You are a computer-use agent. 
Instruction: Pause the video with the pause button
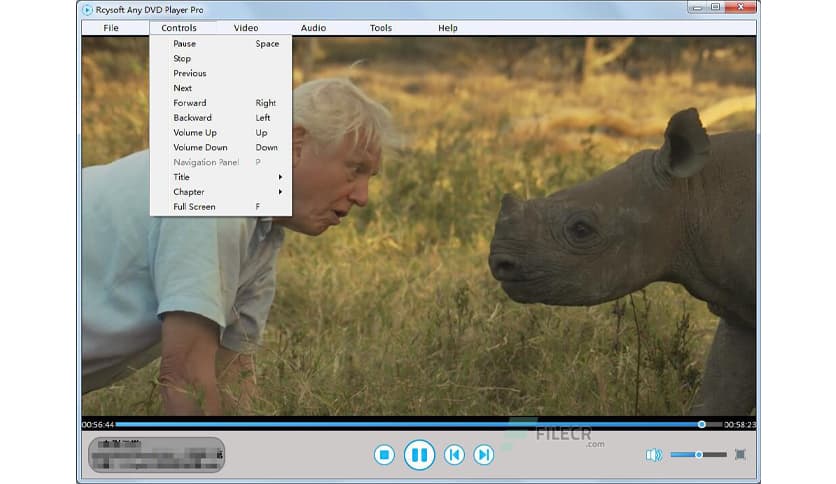(419, 455)
